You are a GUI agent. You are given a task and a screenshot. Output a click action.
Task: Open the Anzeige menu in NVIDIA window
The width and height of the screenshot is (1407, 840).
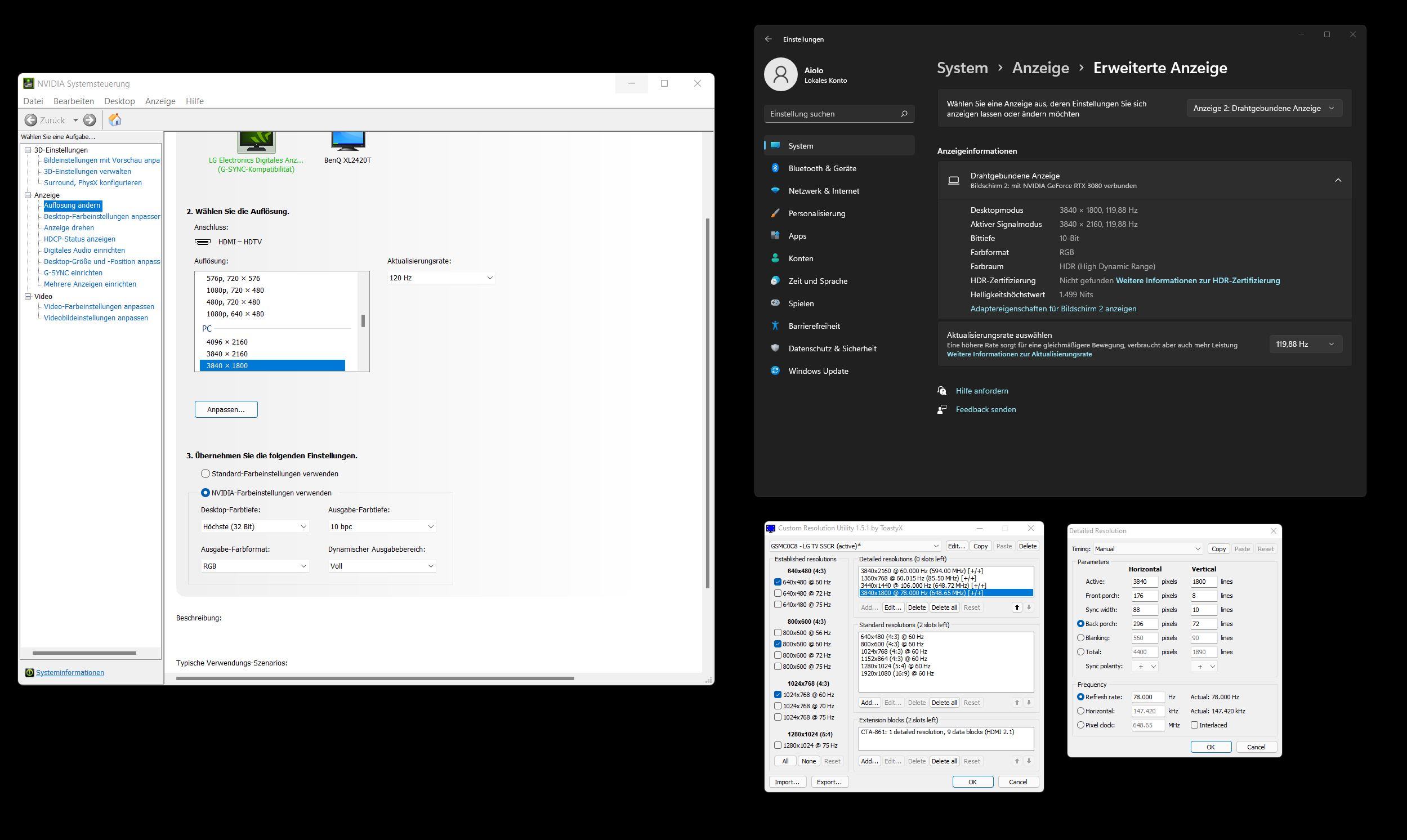point(160,101)
